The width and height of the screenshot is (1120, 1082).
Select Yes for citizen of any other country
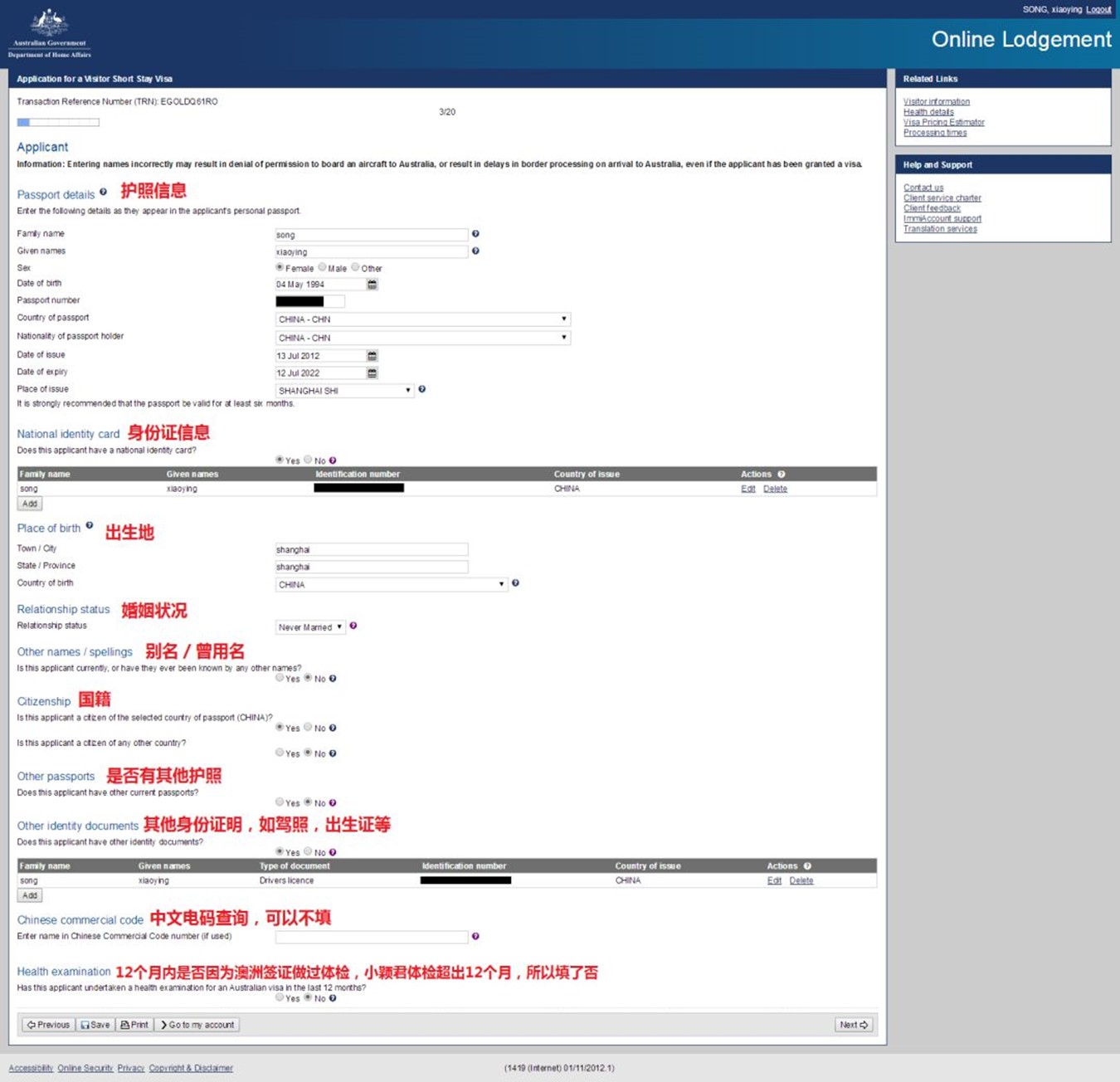click(280, 753)
